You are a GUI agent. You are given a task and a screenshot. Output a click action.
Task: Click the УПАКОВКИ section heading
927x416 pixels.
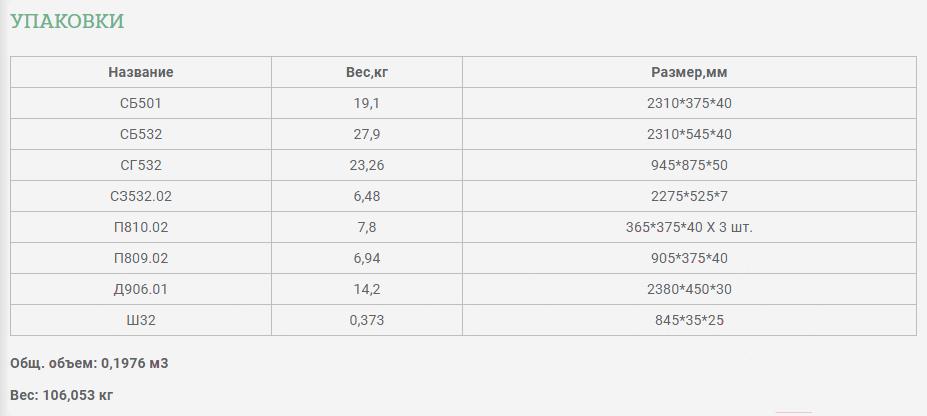(x=67, y=21)
